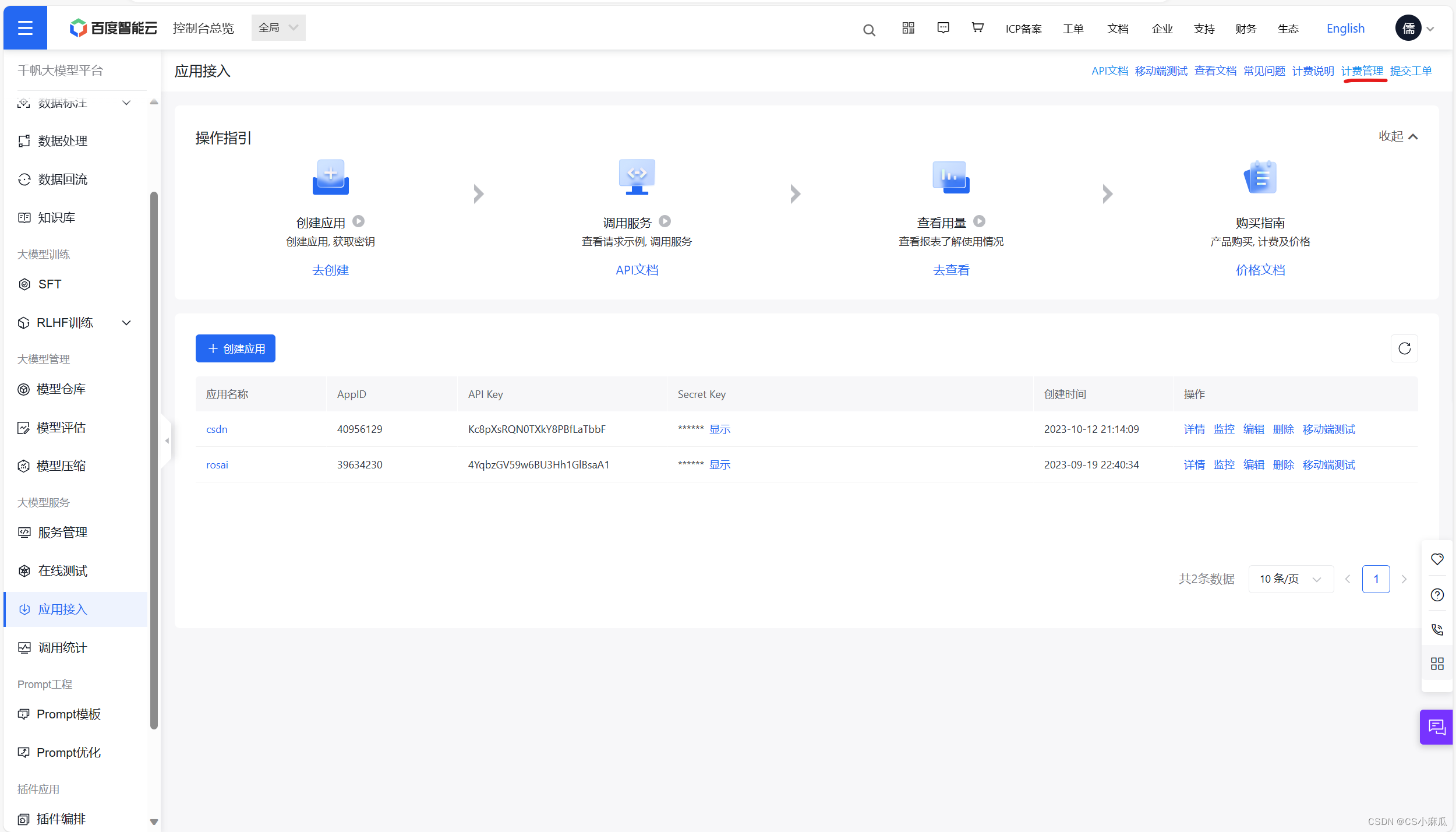Viewport: 1456px width, 832px height.
Task: Open the search icon in header
Action: pyautogui.click(x=869, y=30)
